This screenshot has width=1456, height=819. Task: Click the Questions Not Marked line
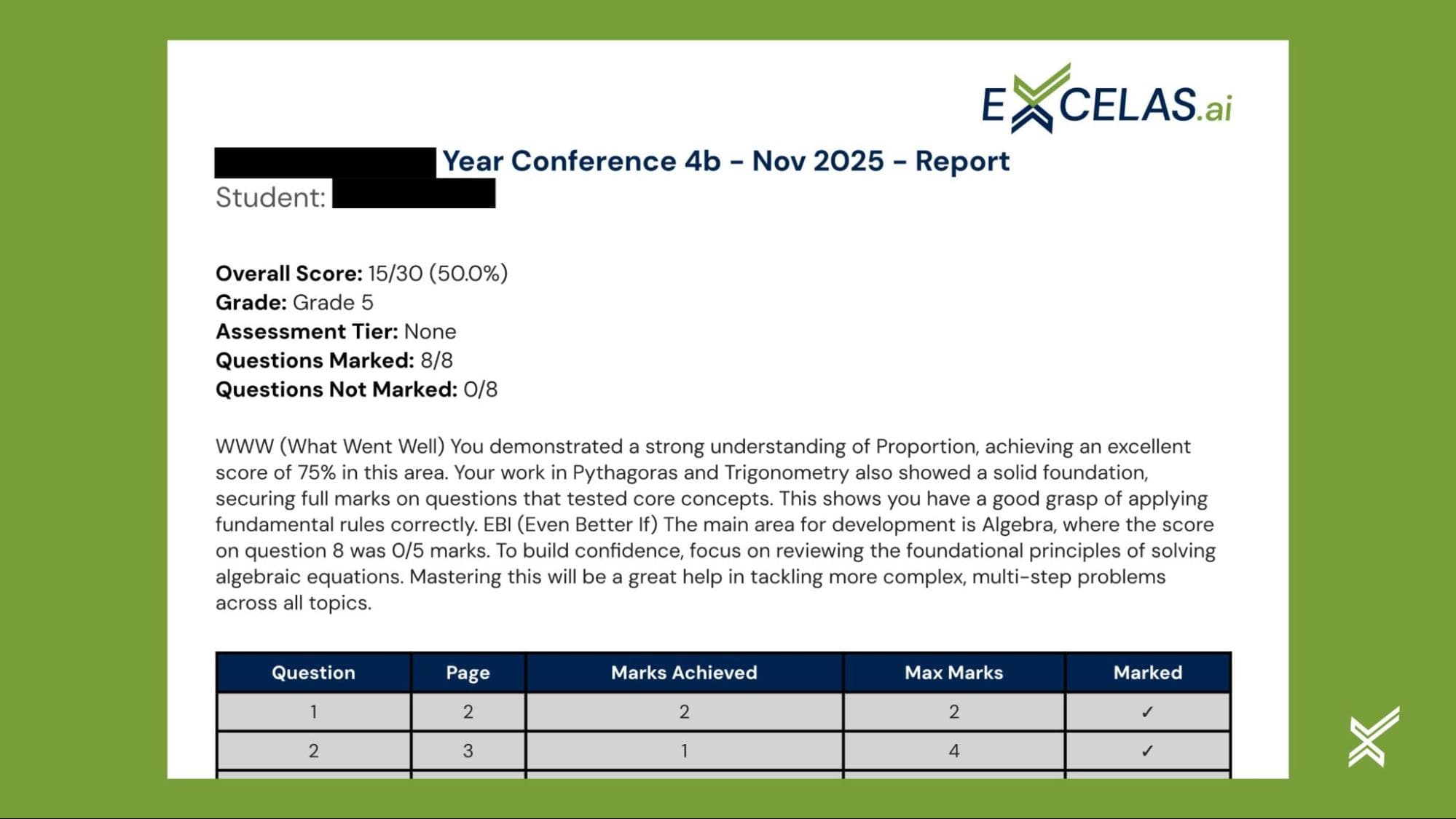356,390
